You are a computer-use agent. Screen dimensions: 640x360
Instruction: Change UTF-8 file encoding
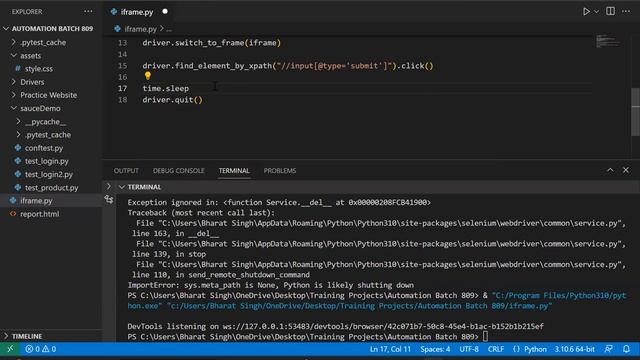pos(470,349)
